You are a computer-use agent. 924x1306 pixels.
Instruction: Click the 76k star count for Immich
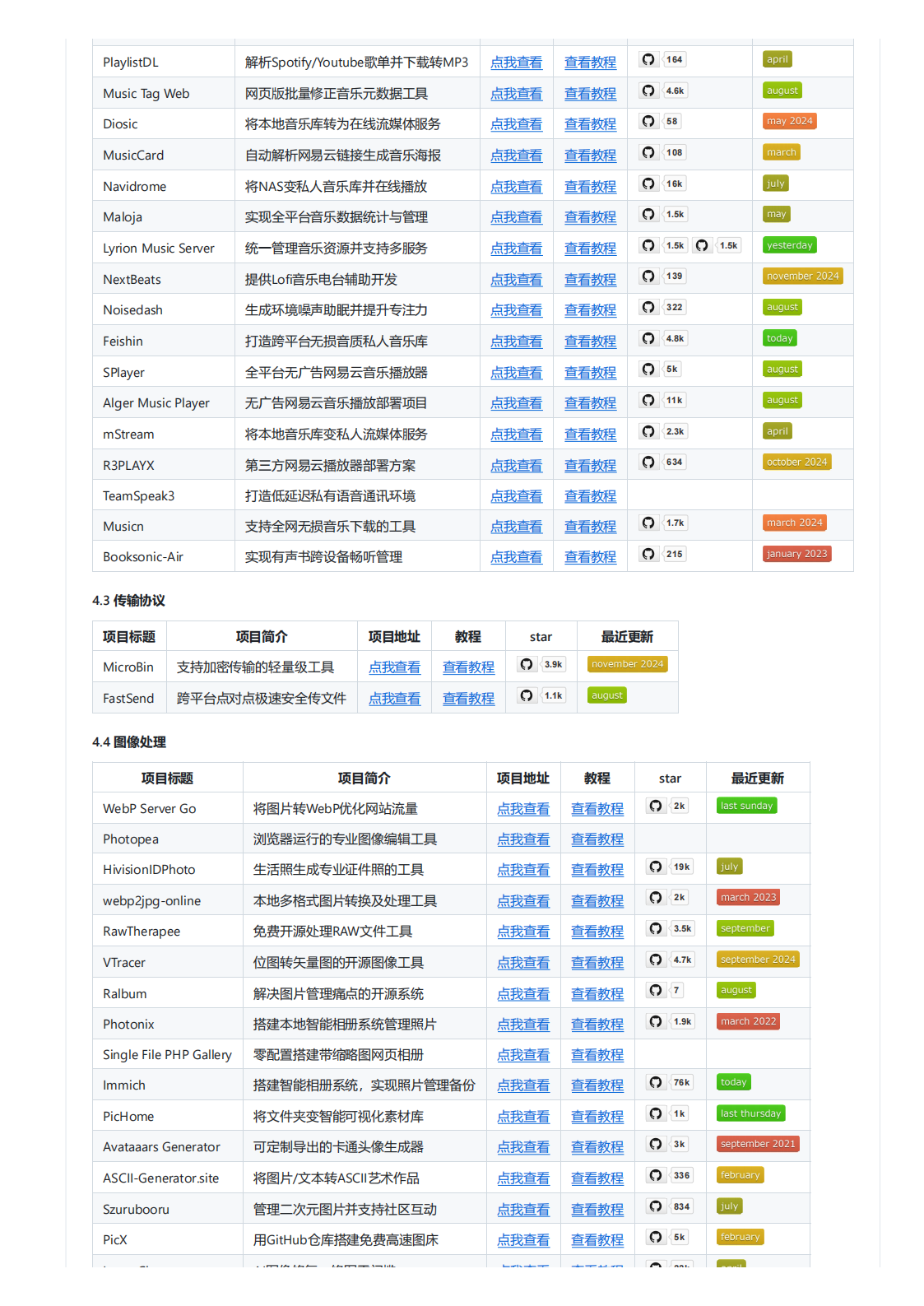(x=682, y=1082)
